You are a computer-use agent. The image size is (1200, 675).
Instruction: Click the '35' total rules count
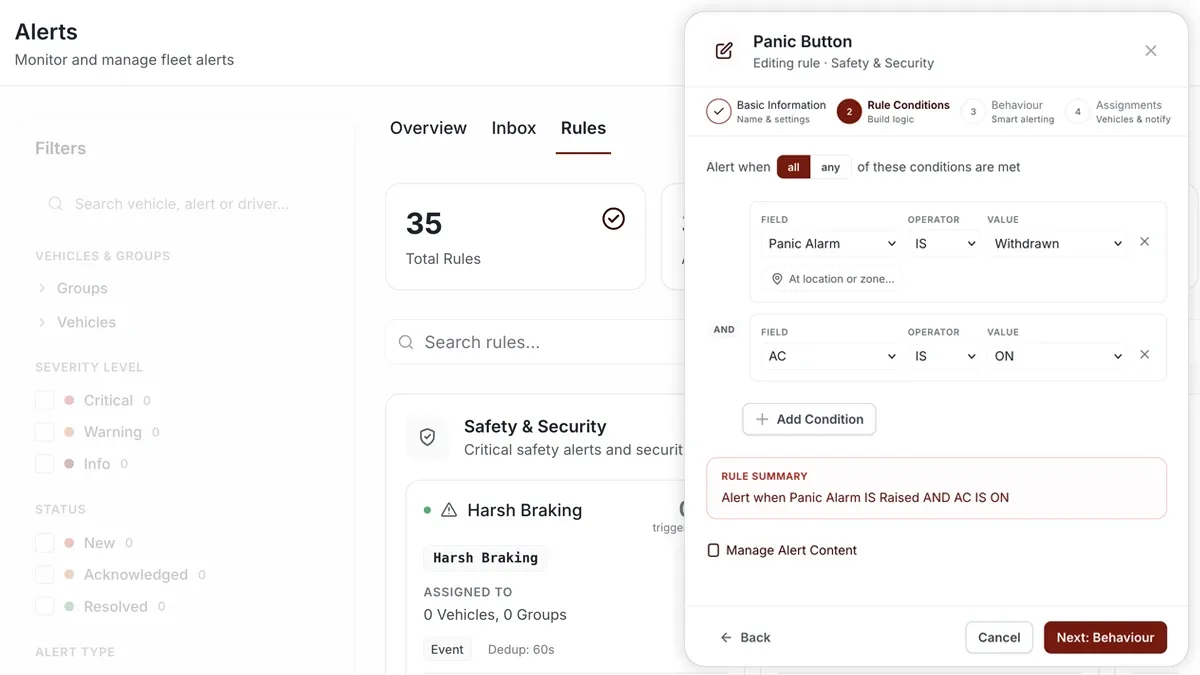point(424,224)
